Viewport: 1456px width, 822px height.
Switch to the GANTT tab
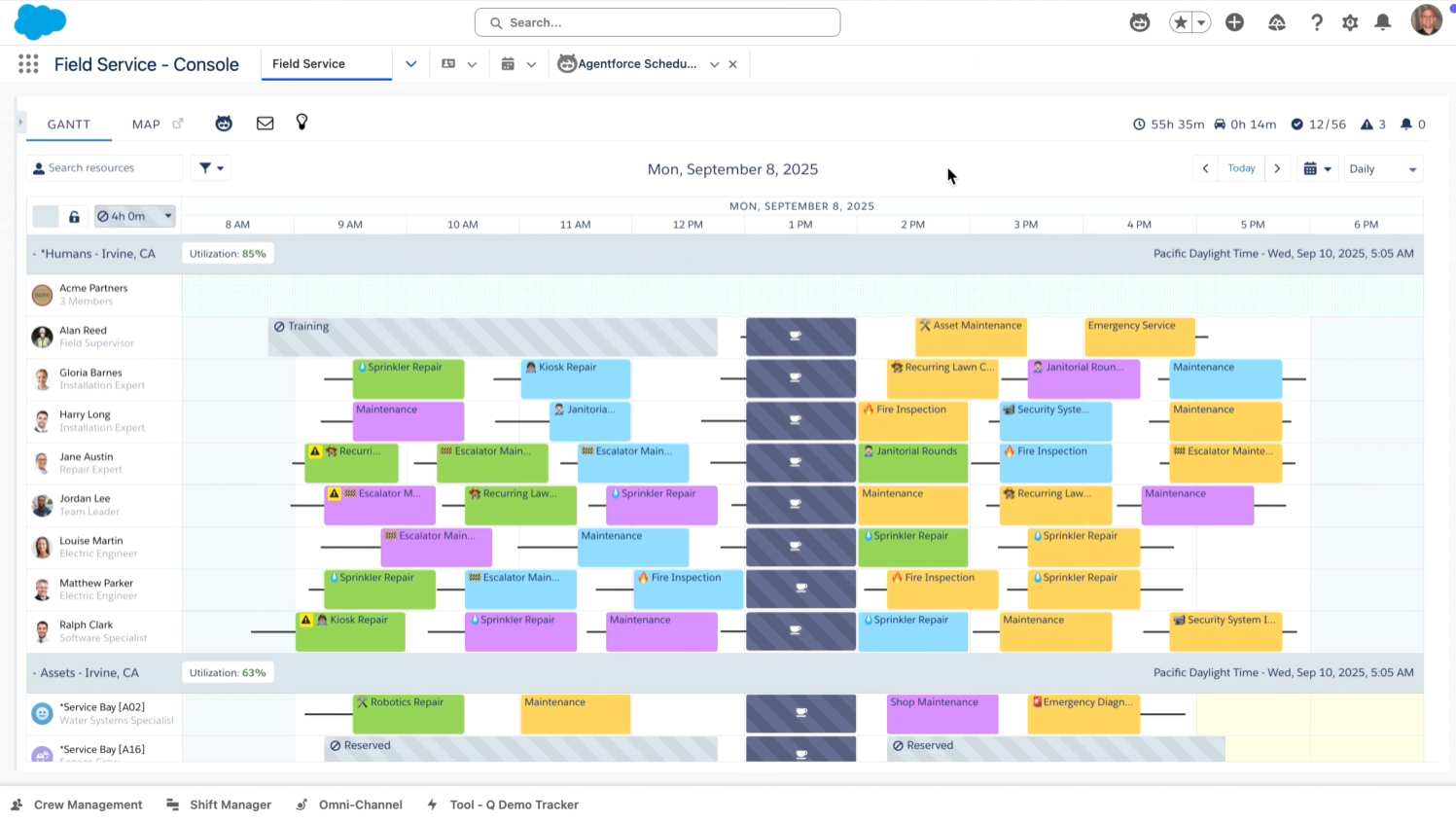pos(69,125)
